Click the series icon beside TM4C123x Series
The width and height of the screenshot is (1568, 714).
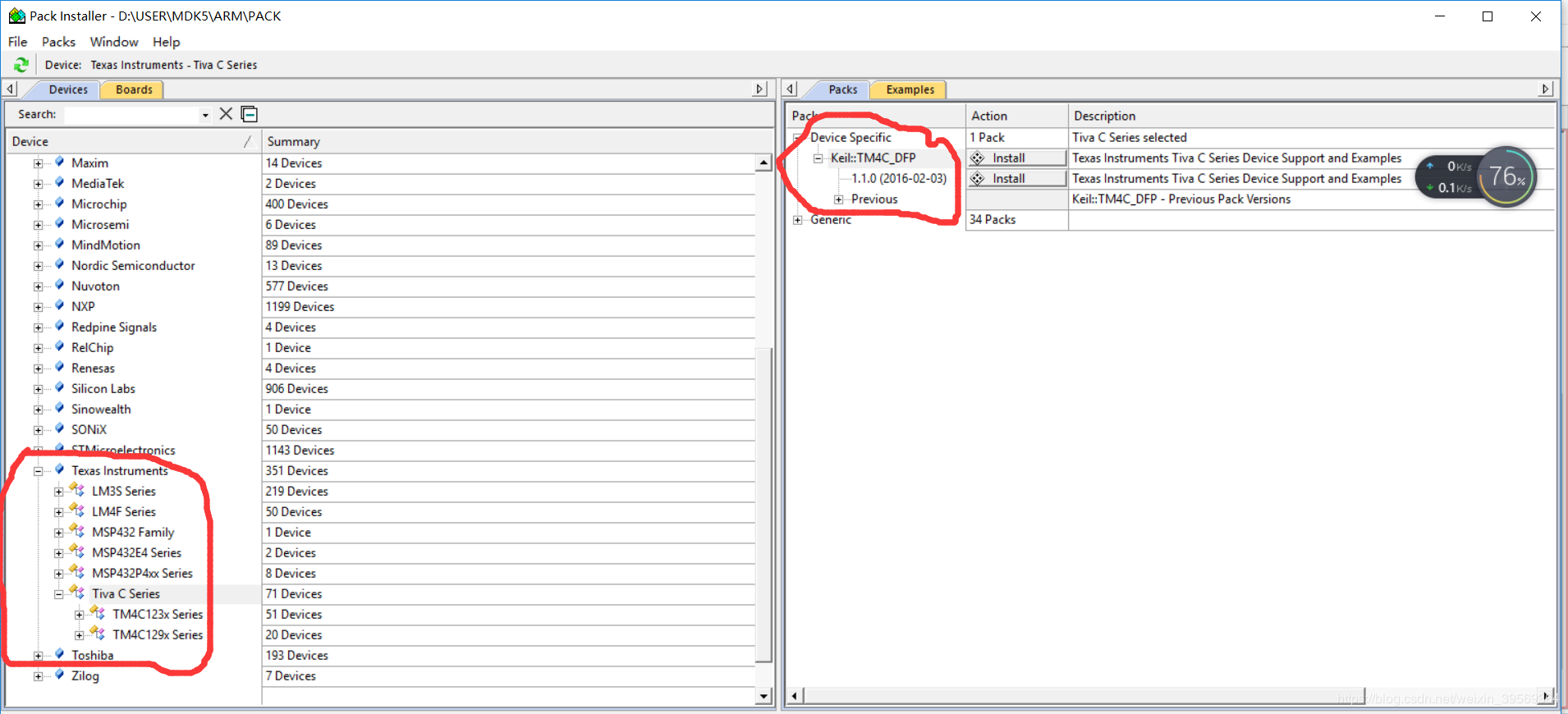(98, 613)
